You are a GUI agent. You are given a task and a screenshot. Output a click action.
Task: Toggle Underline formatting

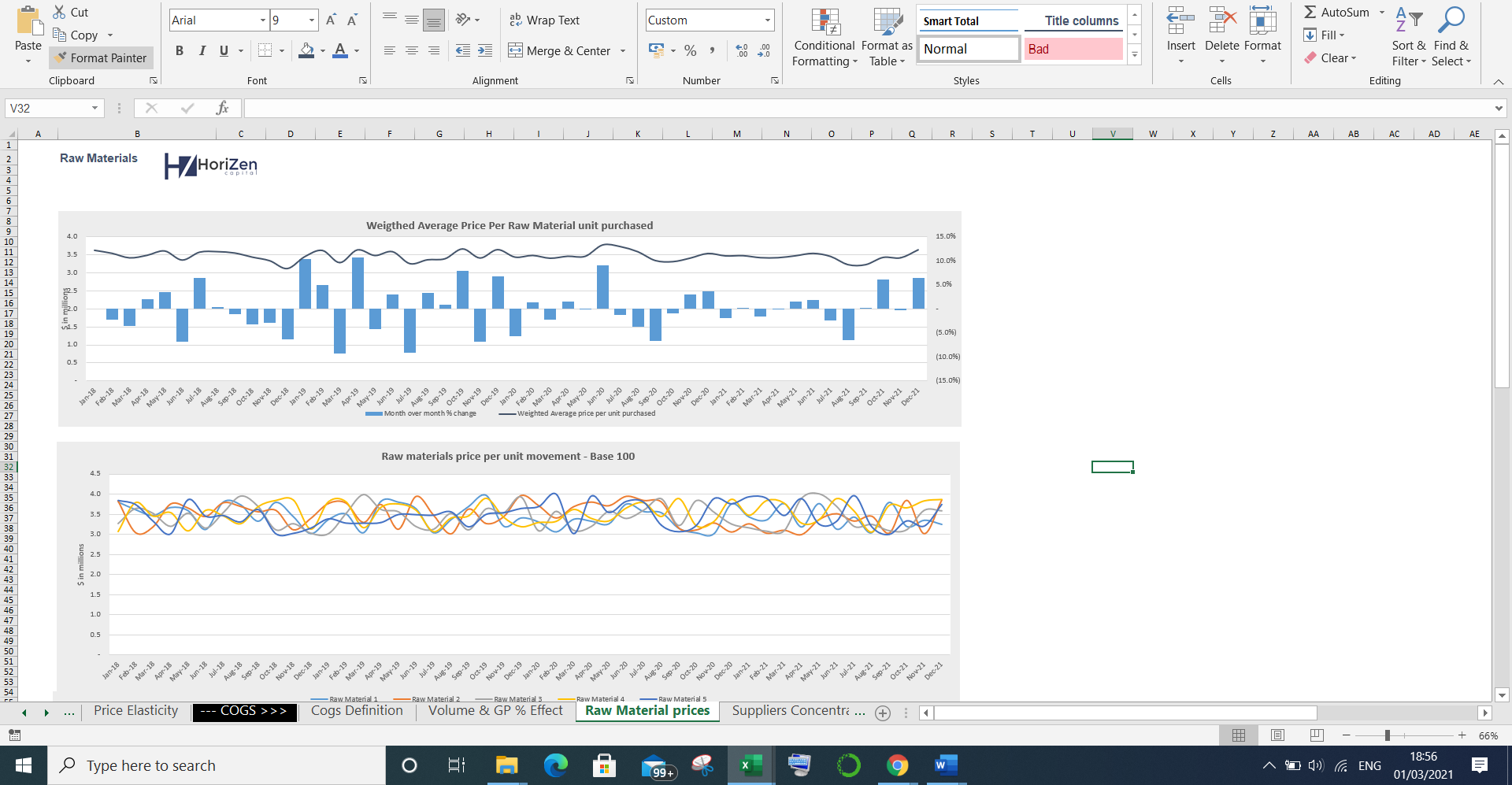pos(224,50)
